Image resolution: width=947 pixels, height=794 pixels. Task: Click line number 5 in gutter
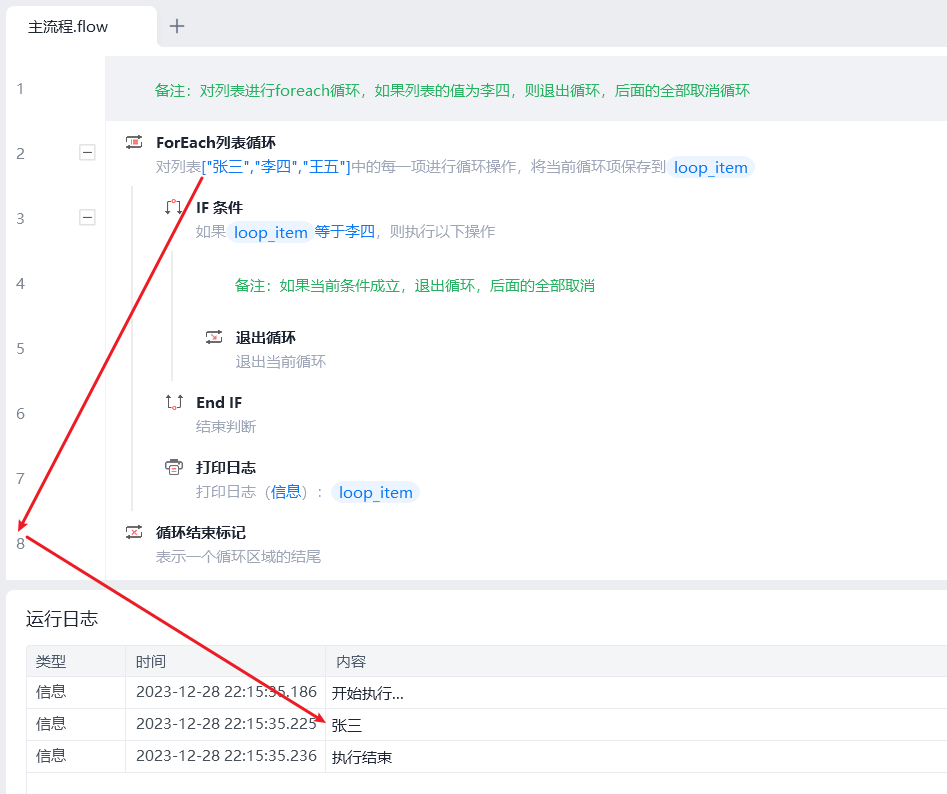tap(21, 348)
